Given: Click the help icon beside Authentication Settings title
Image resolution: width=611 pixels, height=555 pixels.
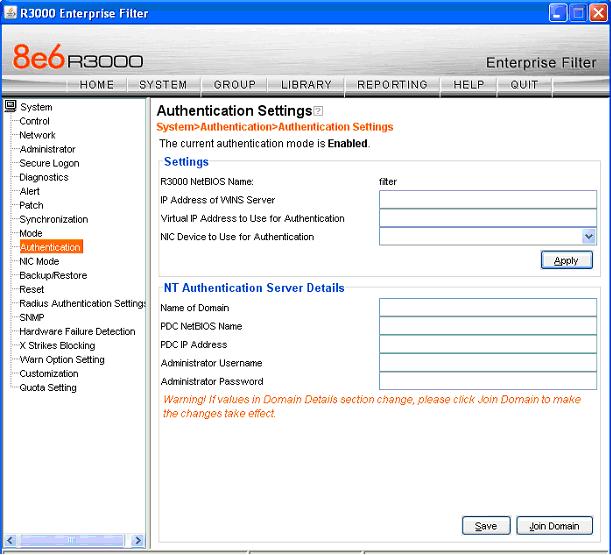Looking at the screenshot, I should point(319,111).
